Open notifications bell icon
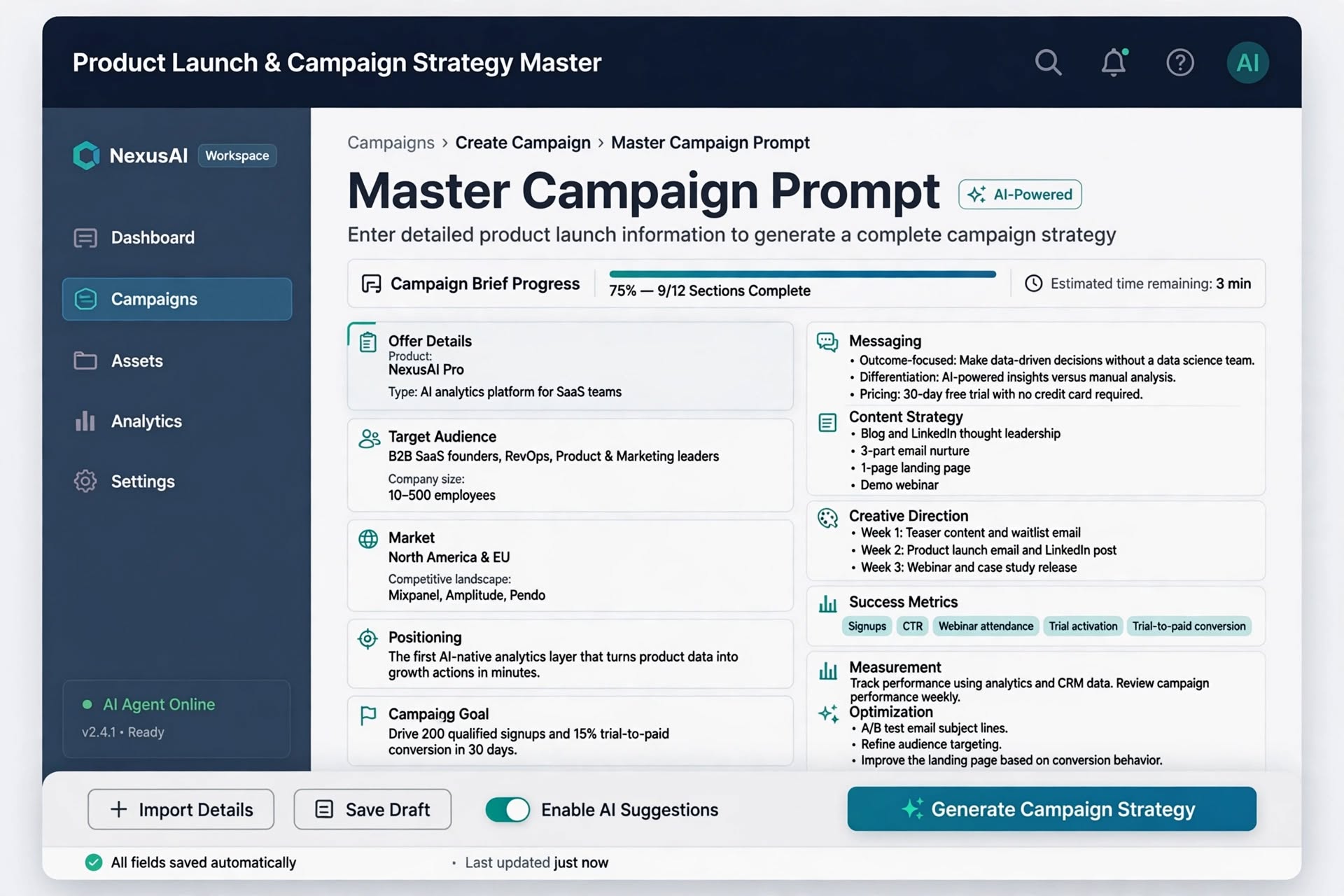 click(1114, 62)
